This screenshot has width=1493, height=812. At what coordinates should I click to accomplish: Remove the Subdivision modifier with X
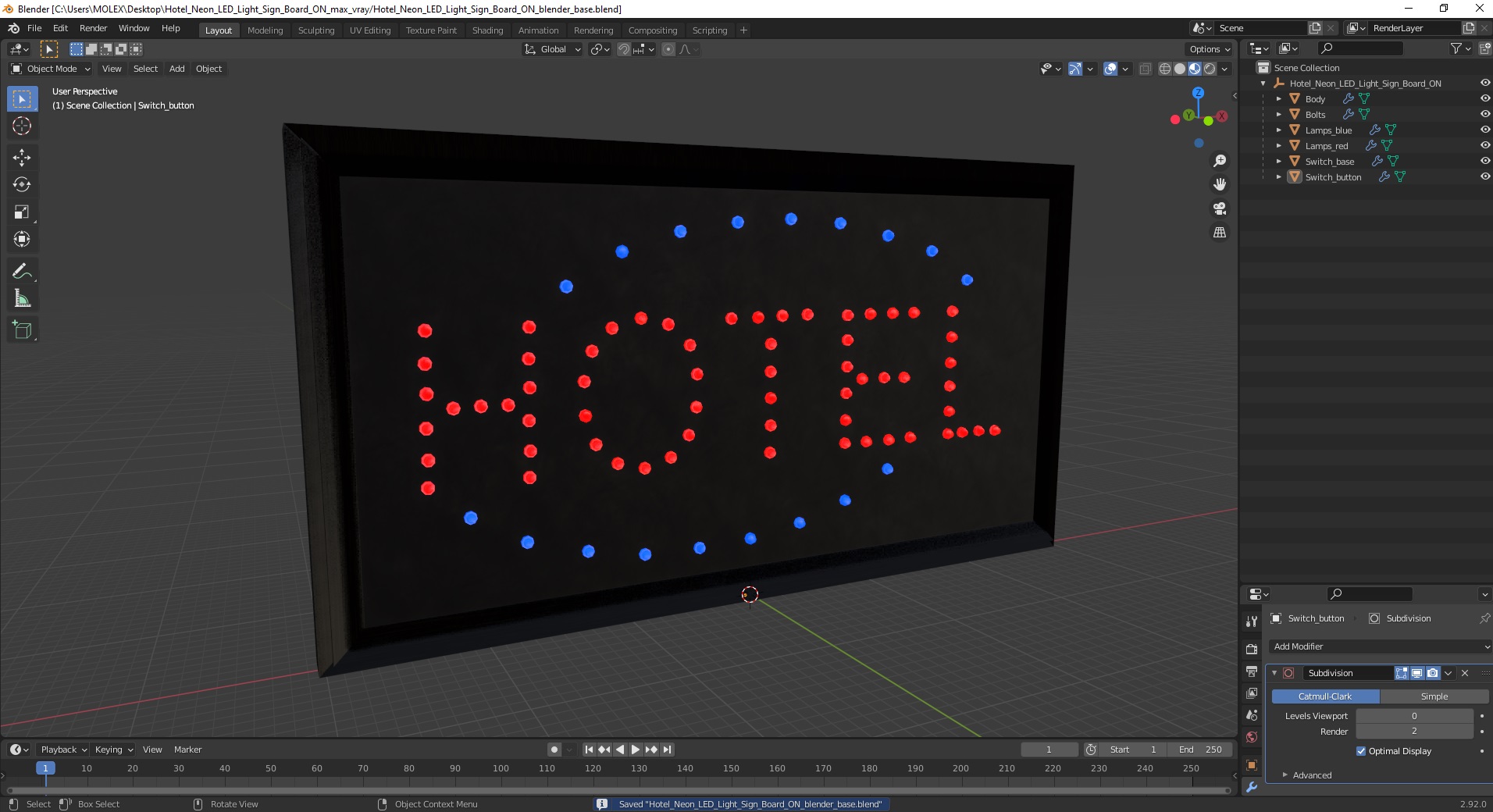point(1465,673)
